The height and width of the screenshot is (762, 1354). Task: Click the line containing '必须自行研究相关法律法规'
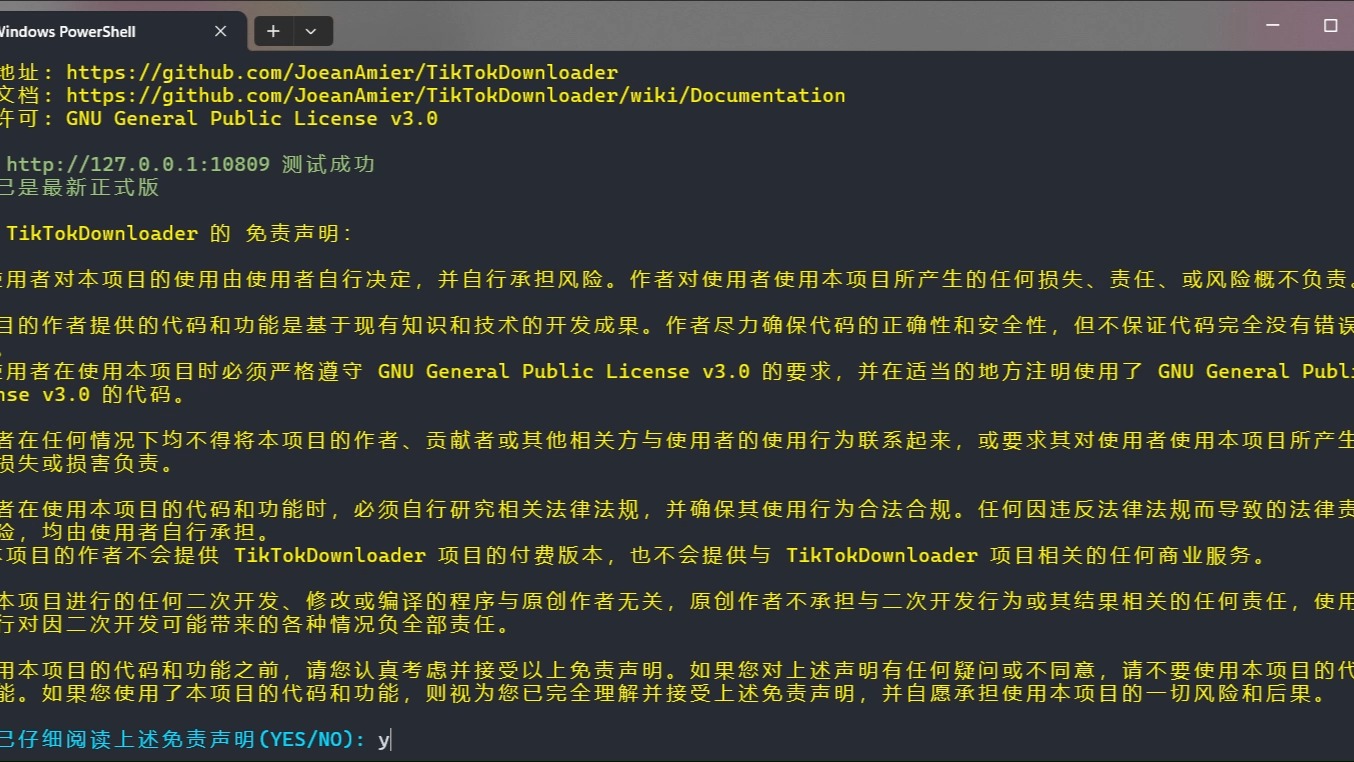(x=677, y=509)
